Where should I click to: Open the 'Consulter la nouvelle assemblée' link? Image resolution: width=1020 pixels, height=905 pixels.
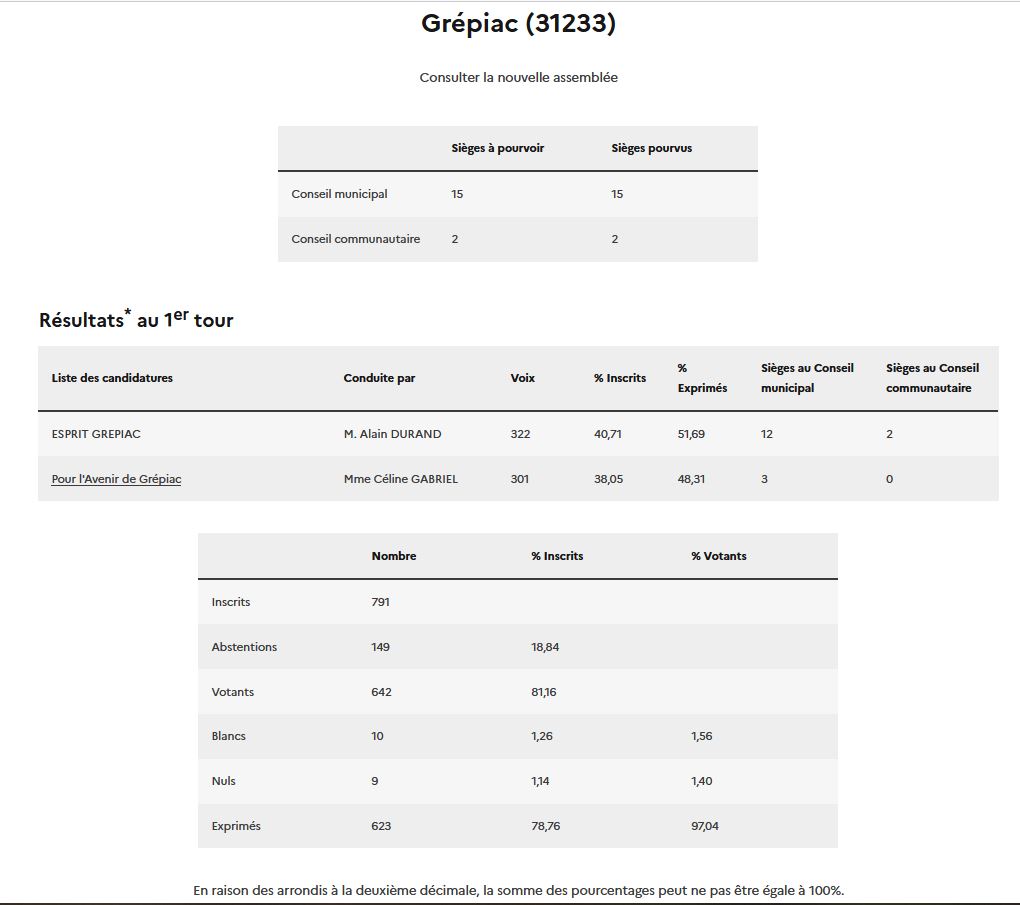tap(518, 77)
